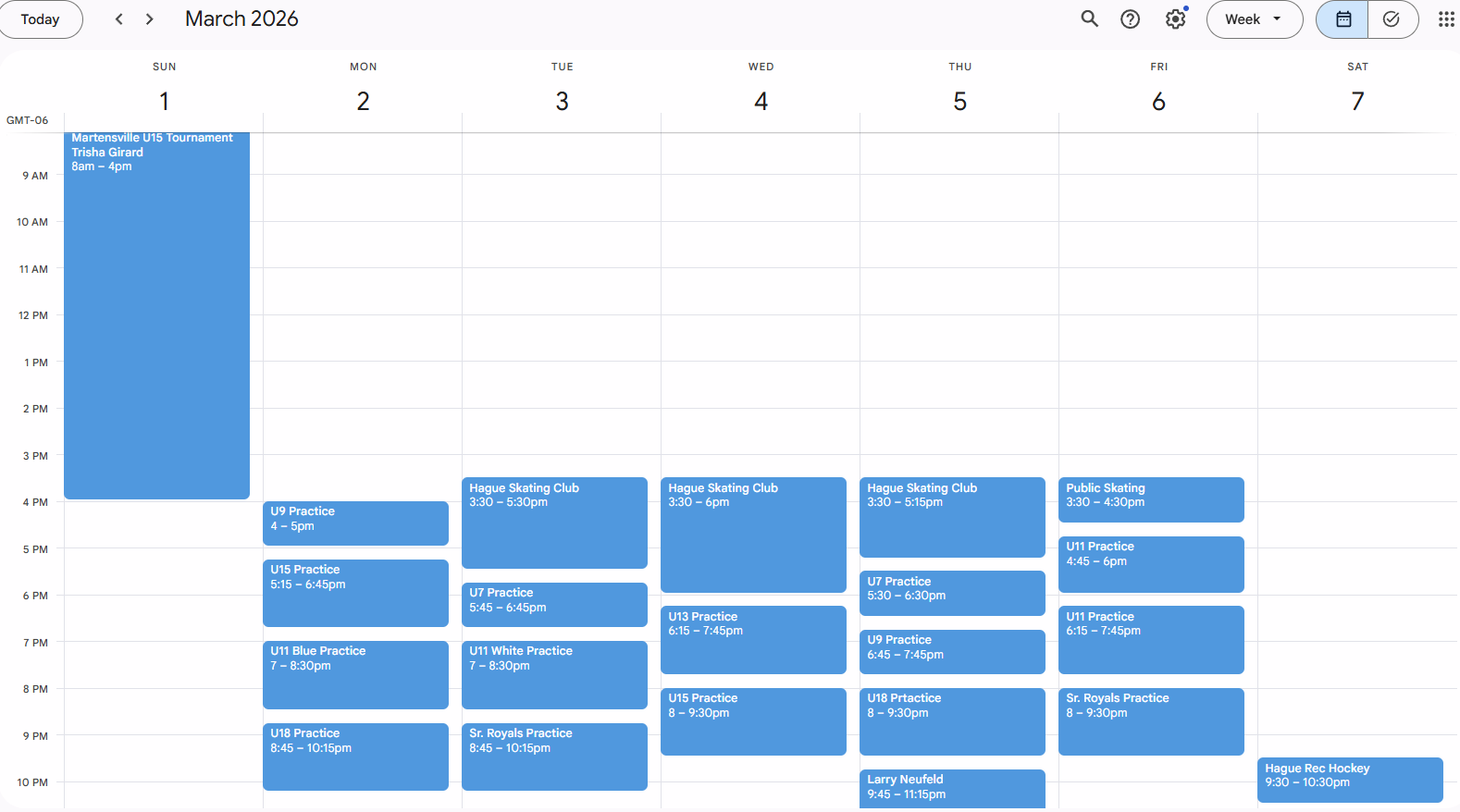Select the Public Skating event

point(1151,499)
